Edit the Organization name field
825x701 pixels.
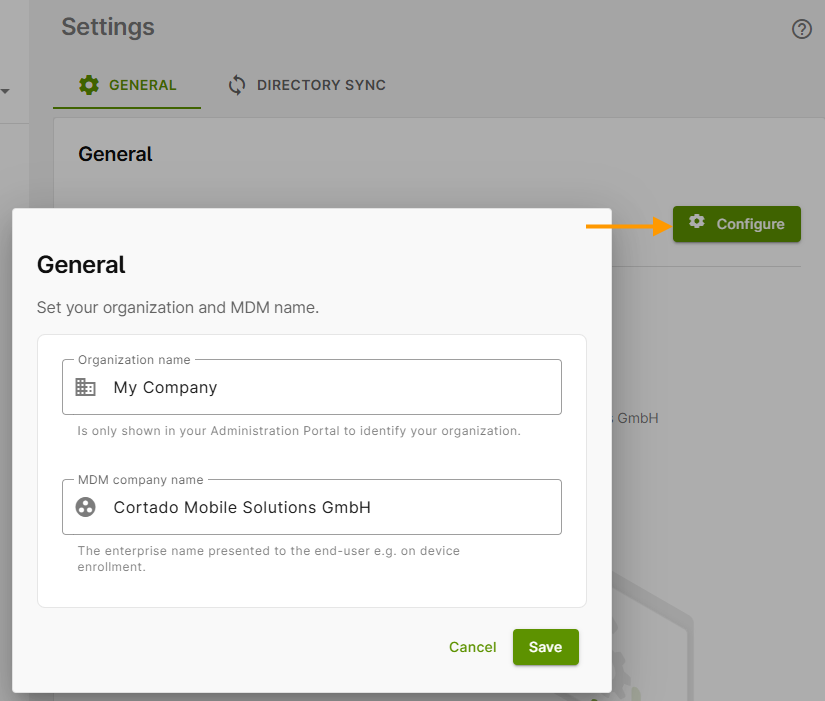pos(311,387)
